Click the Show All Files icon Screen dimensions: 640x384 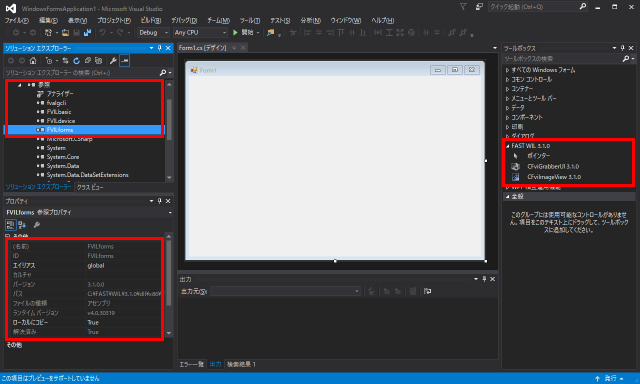pos(98,61)
